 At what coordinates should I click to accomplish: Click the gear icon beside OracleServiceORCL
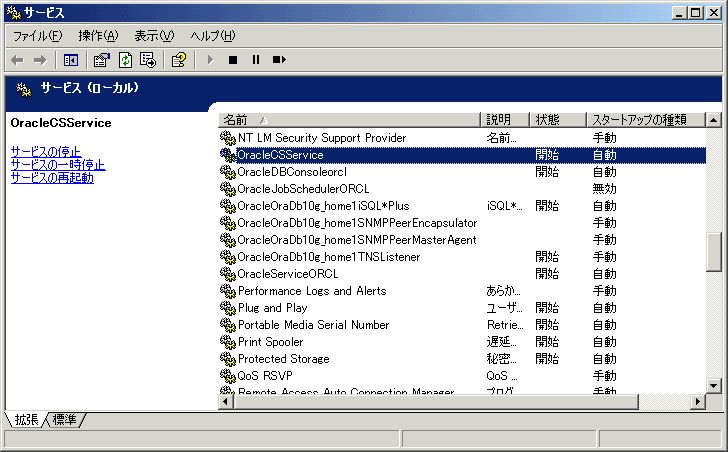click(x=228, y=274)
